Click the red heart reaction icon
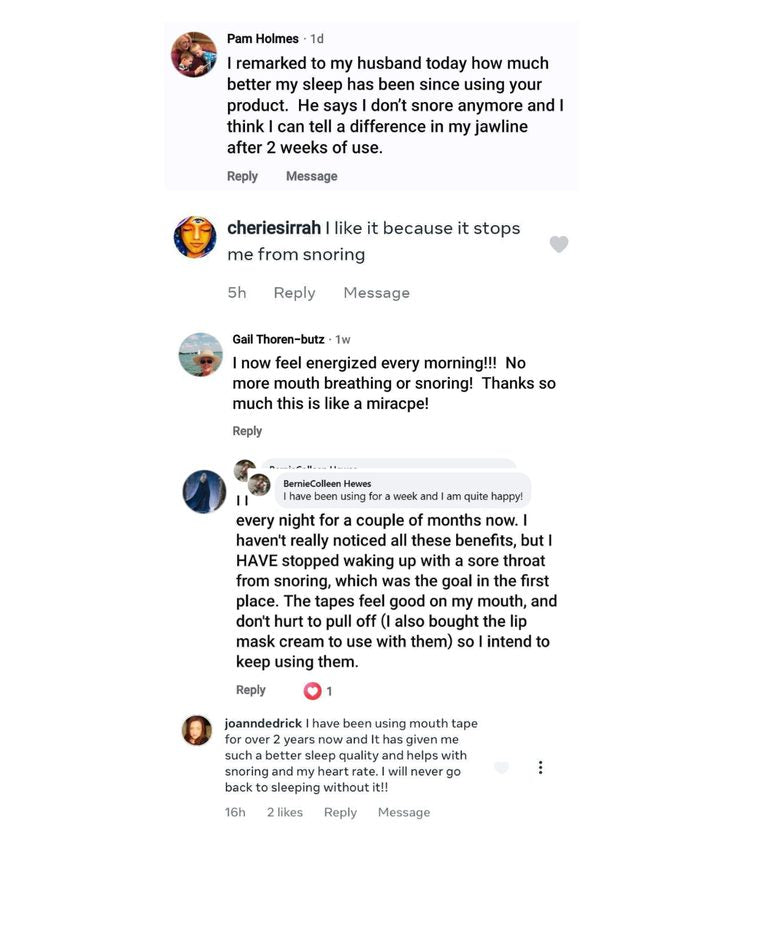The width and height of the screenshot is (760, 950). (312, 691)
